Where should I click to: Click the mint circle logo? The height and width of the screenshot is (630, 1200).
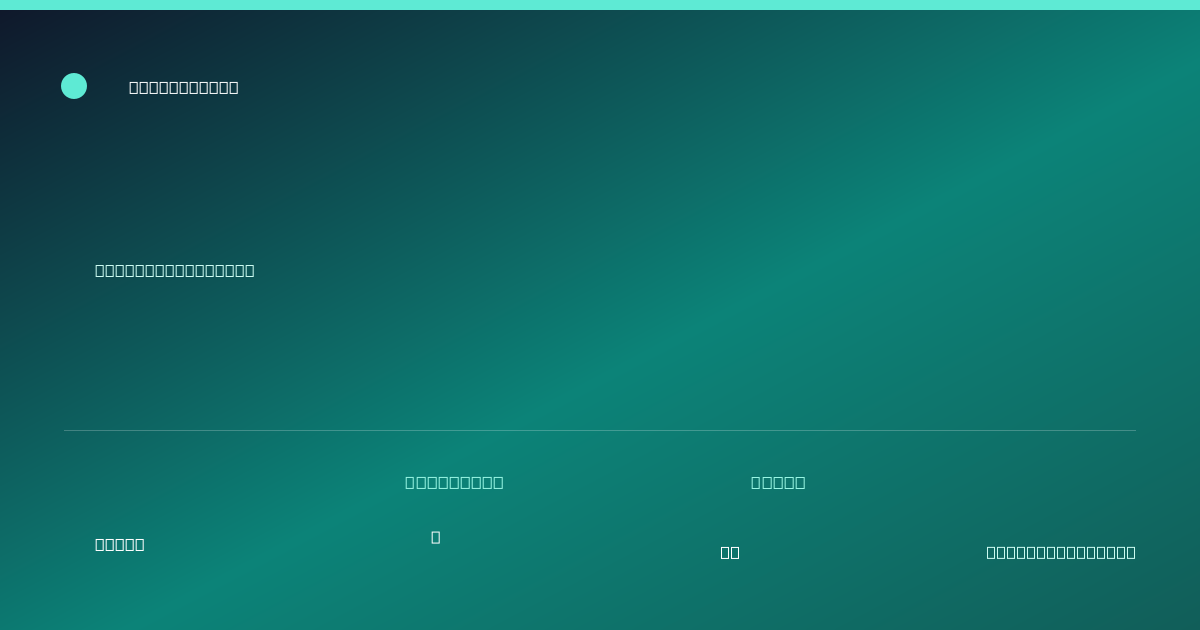[74, 86]
